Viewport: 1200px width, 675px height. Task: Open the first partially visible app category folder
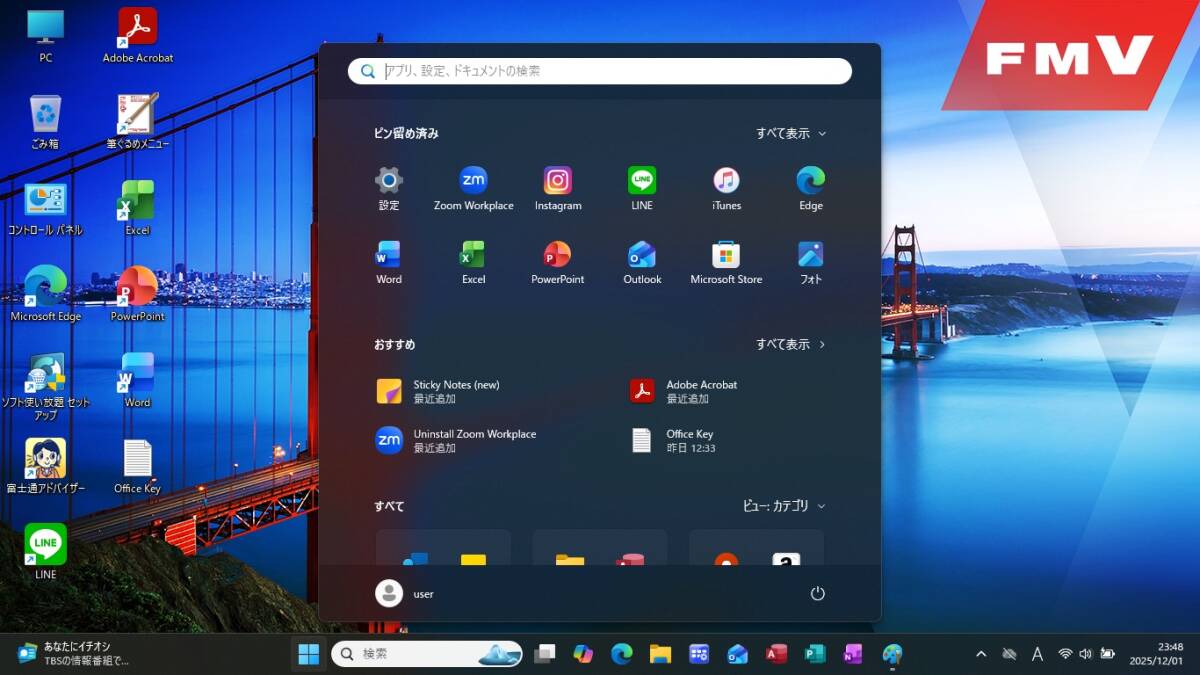[443, 548]
